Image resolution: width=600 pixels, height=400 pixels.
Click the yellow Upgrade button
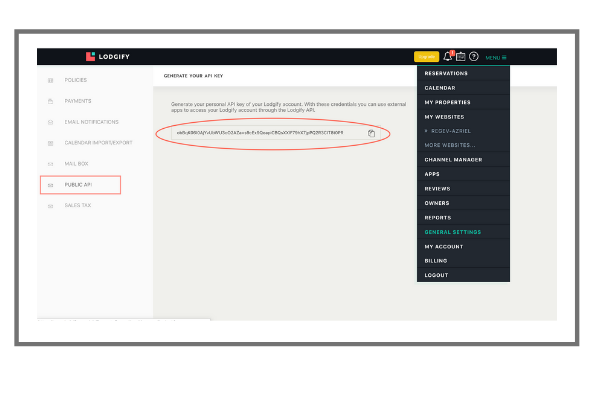pos(426,57)
